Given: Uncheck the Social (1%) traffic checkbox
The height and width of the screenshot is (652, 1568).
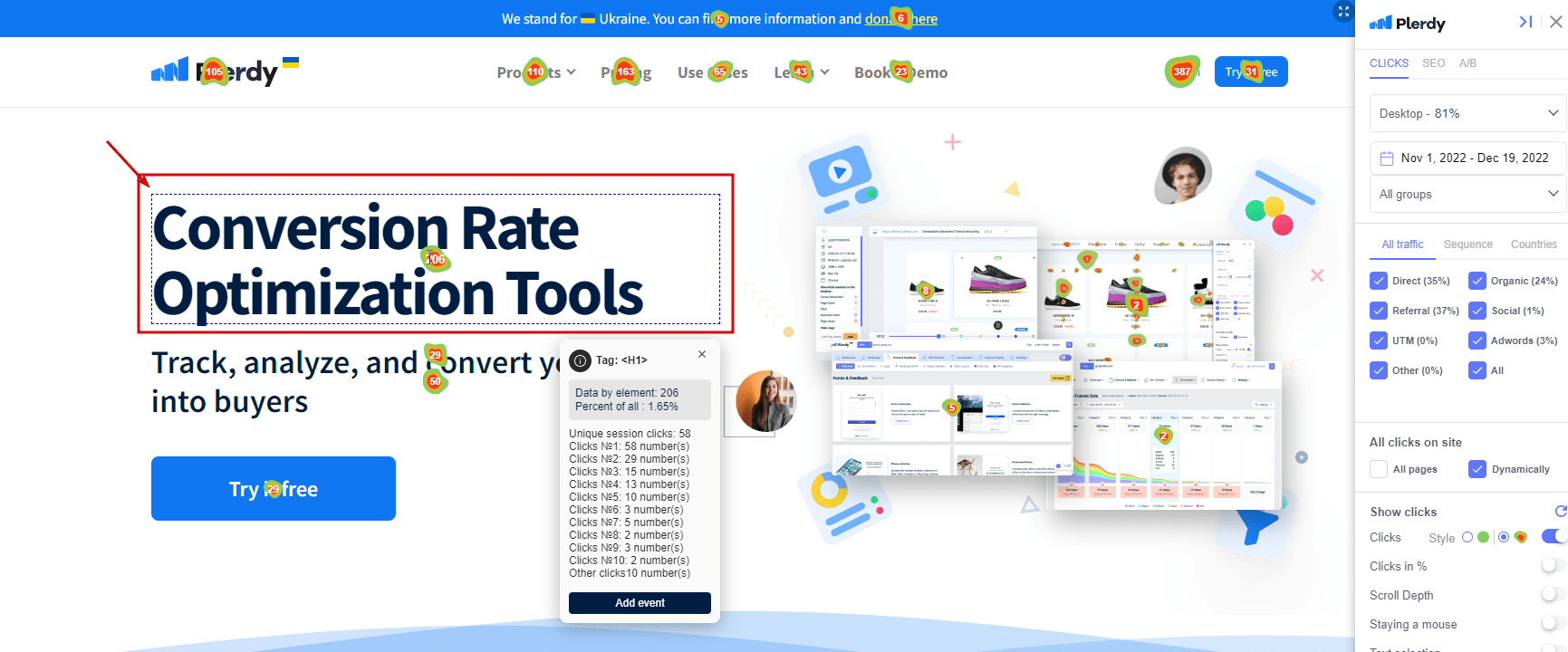Looking at the screenshot, I should click(x=1477, y=311).
